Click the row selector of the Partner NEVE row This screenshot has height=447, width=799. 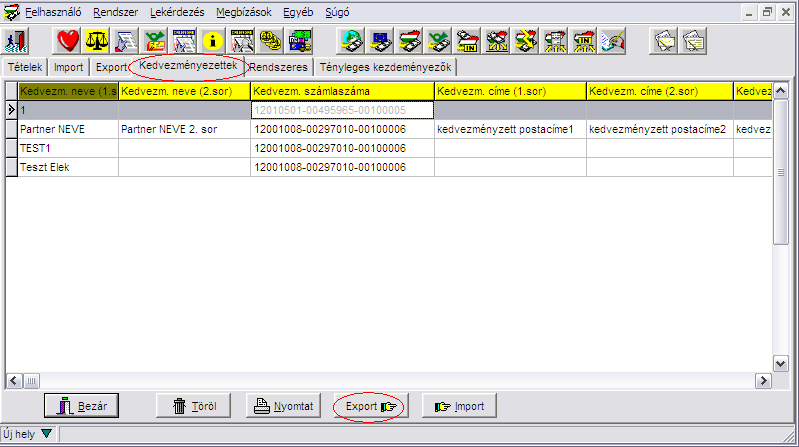coord(11,129)
